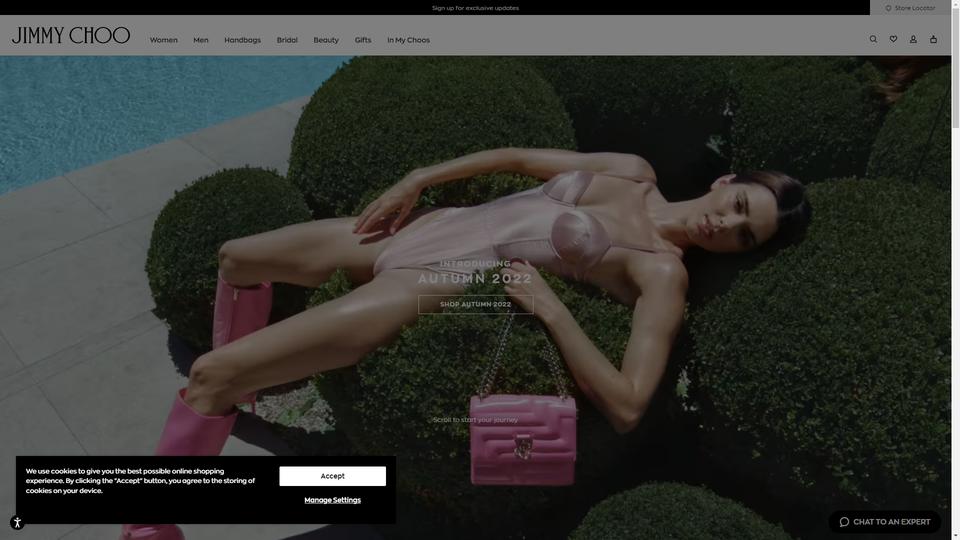Click the Store Locator pin icon
The image size is (960, 540).
(x=888, y=8)
